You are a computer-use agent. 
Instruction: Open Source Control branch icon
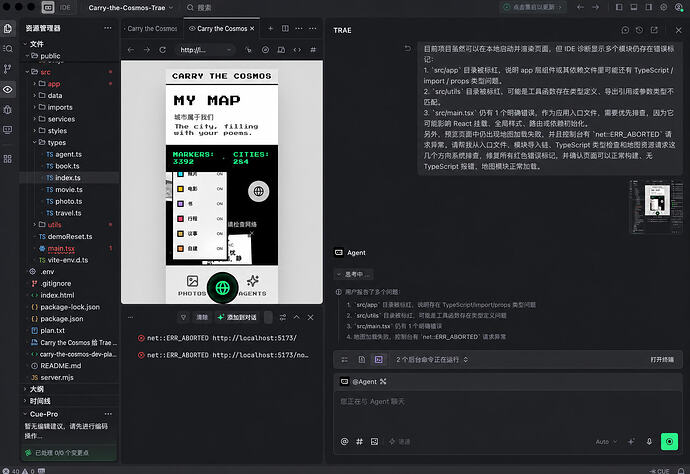coord(8,69)
